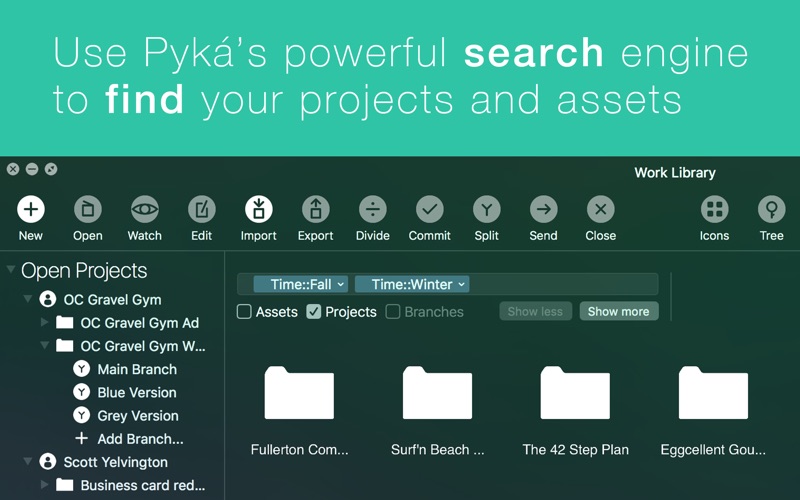The height and width of the screenshot is (500, 800).
Task: Click the Edit toolbar icon
Action: click(202, 209)
